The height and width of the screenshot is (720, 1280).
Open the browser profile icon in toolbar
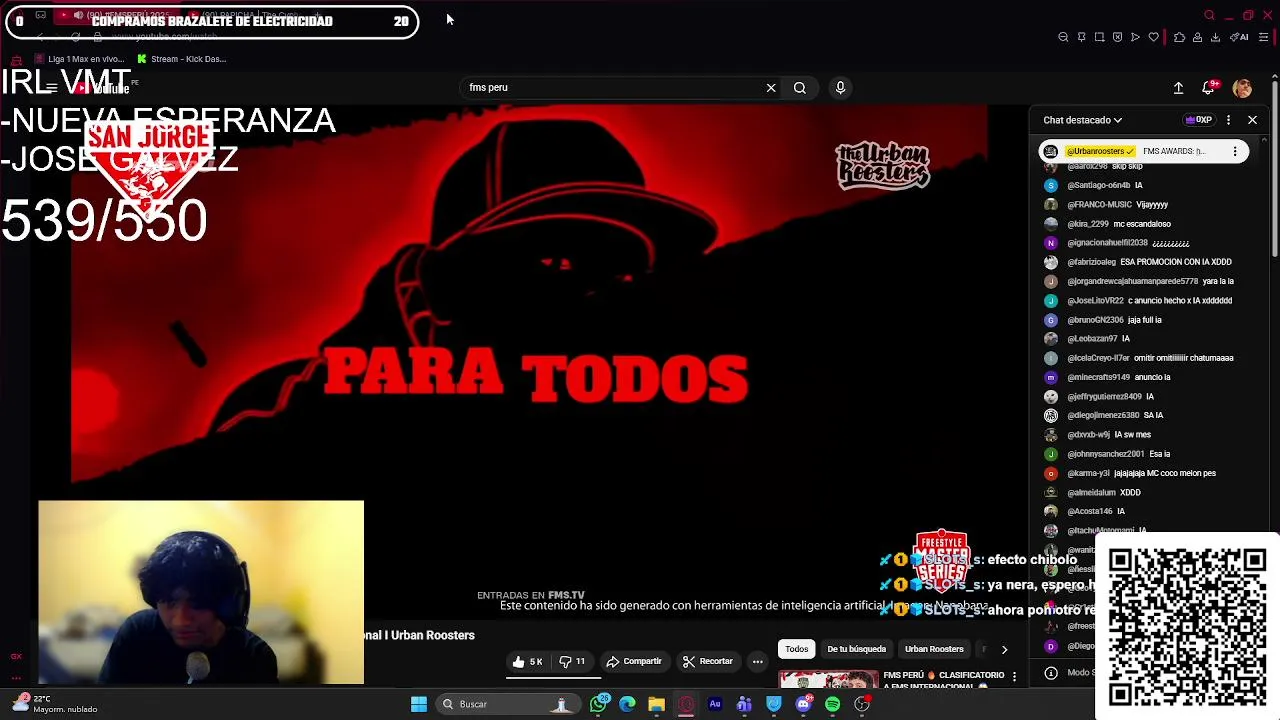point(1197,37)
